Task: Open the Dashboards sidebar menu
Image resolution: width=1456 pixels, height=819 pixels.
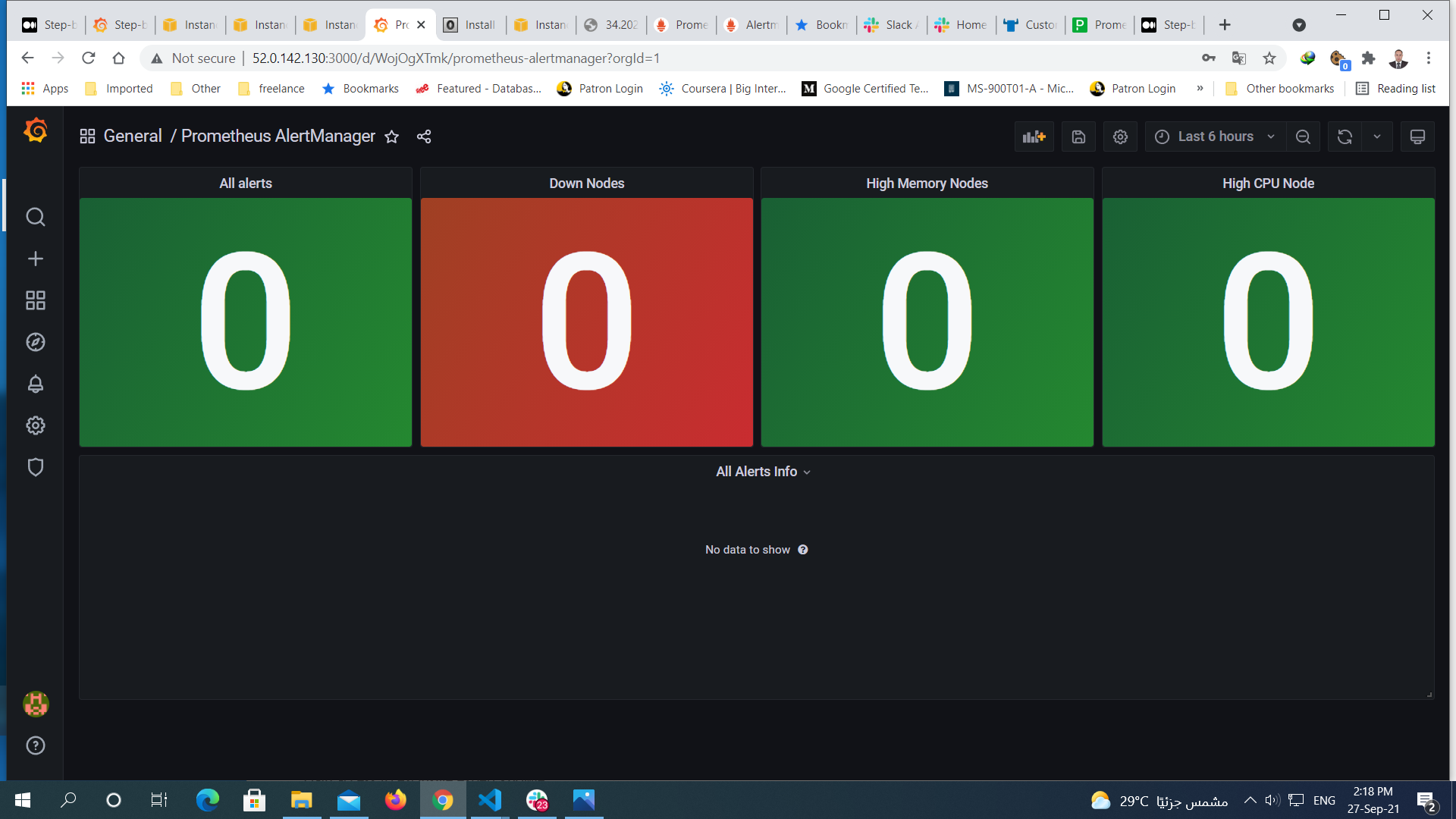Action: point(35,300)
